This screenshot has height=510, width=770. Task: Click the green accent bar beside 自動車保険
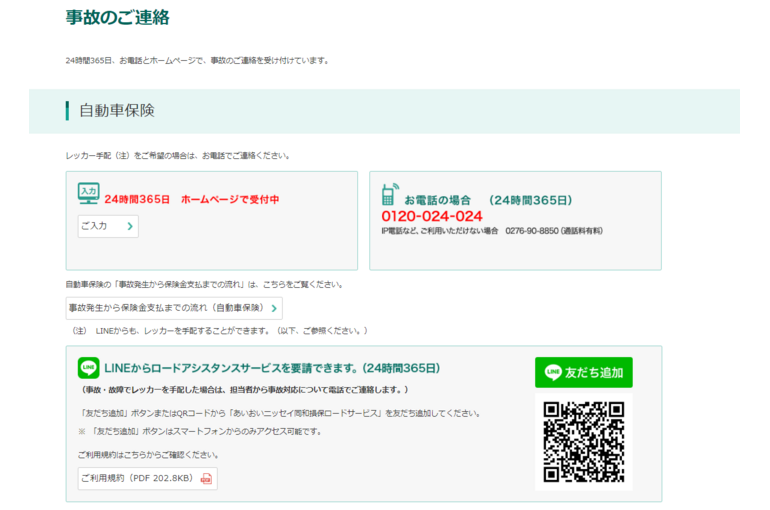67,111
